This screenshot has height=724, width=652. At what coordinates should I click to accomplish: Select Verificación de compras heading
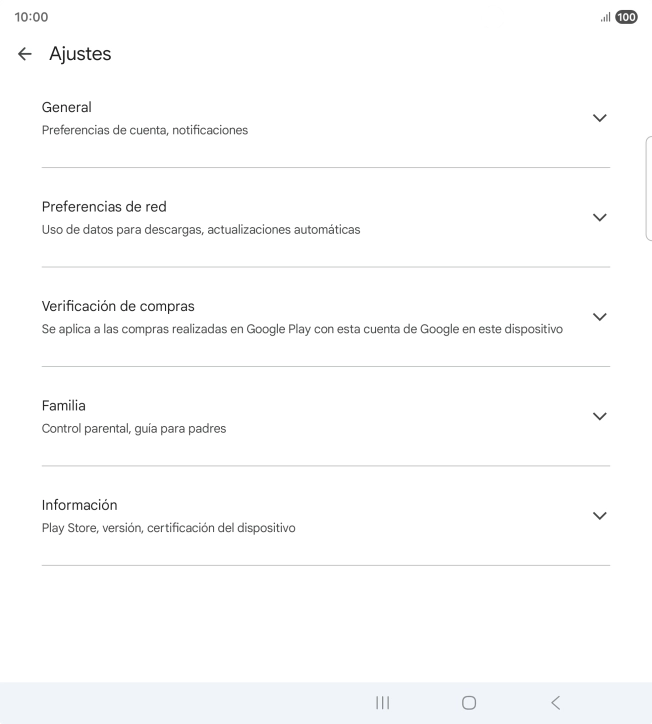click(118, 306)
